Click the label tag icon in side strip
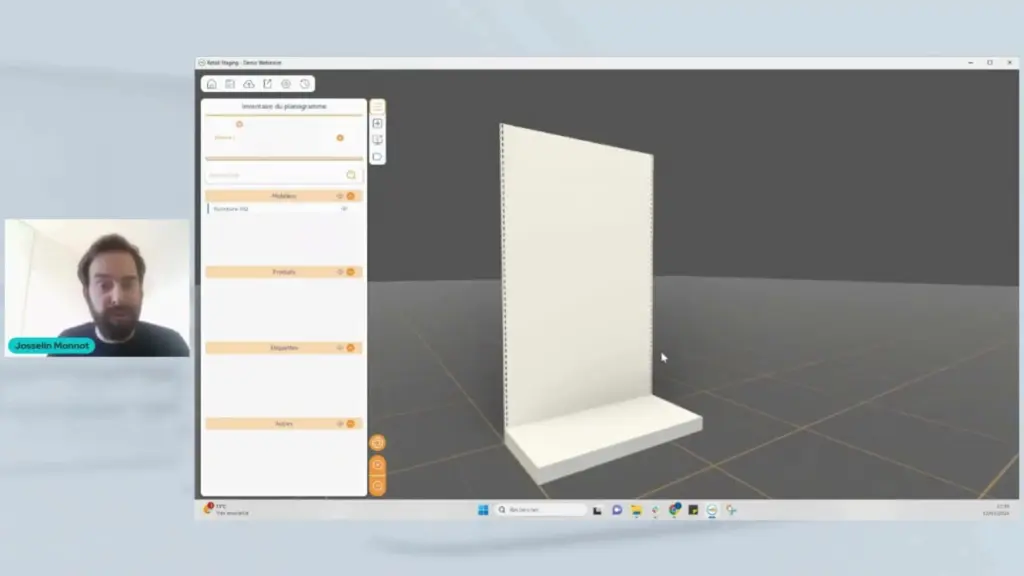The width and height of the screenshot is (1024, 576). pyautogui.click(x=377, y=157)
